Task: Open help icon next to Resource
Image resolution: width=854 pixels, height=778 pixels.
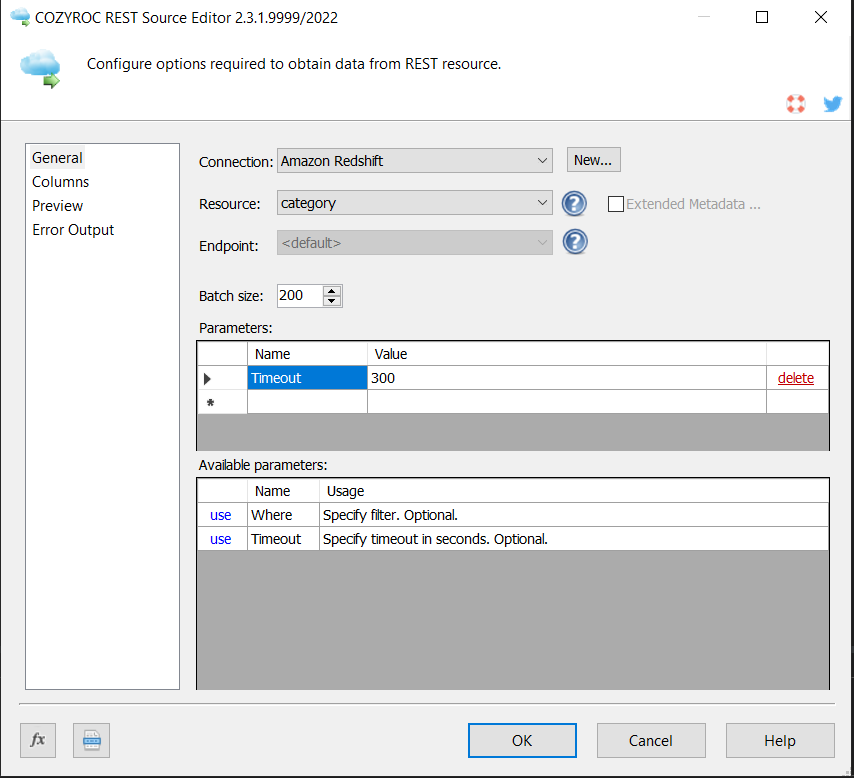Action: [x=574, y=204]
